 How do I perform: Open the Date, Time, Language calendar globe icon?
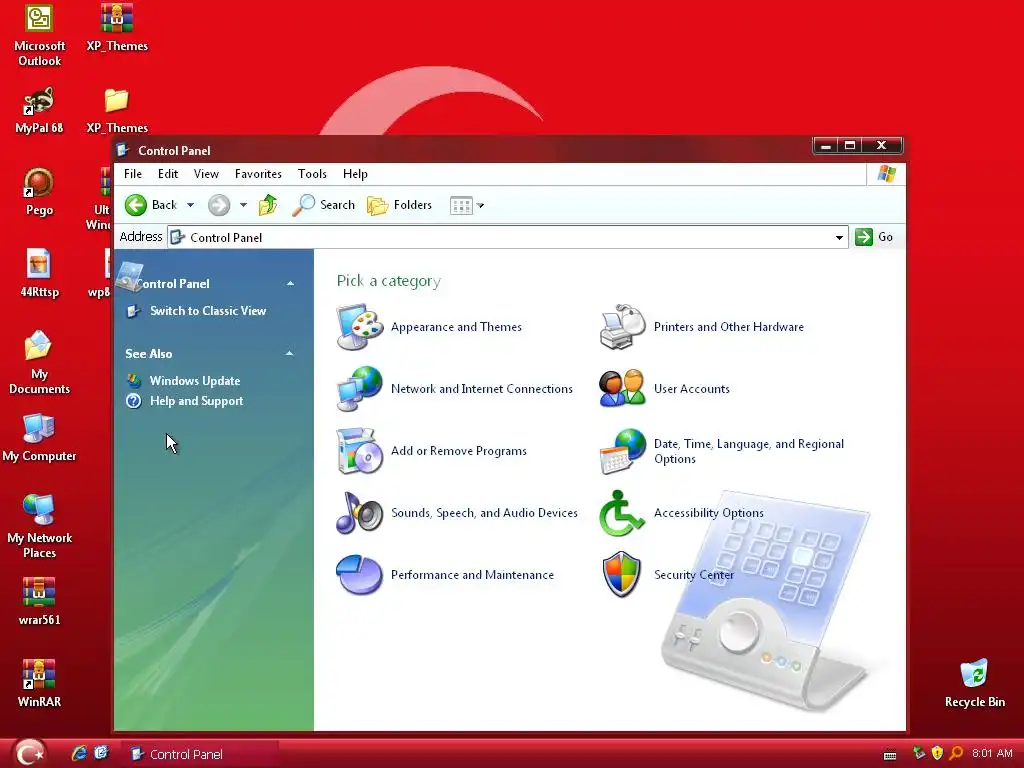[622, 451]
